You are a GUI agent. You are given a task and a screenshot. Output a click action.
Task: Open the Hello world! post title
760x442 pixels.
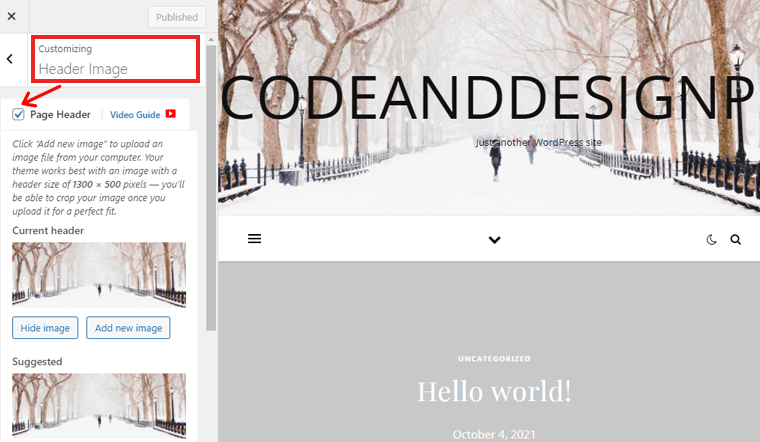(x=494, y=391)
